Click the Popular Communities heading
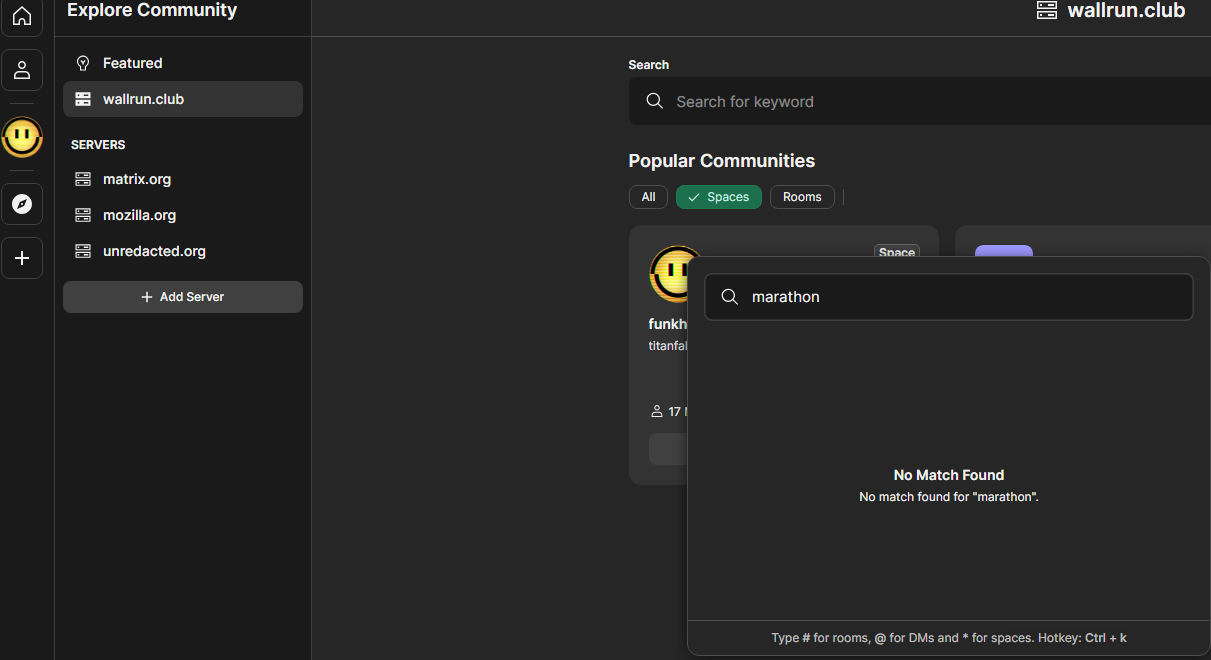Screen dimensions: 1211x660 point(722,161)
